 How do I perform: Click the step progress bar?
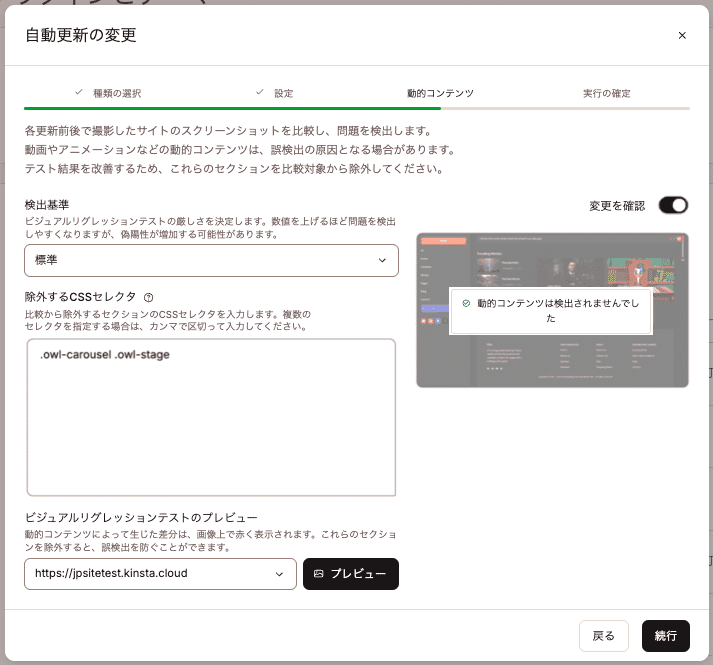[x=357, y=108]
